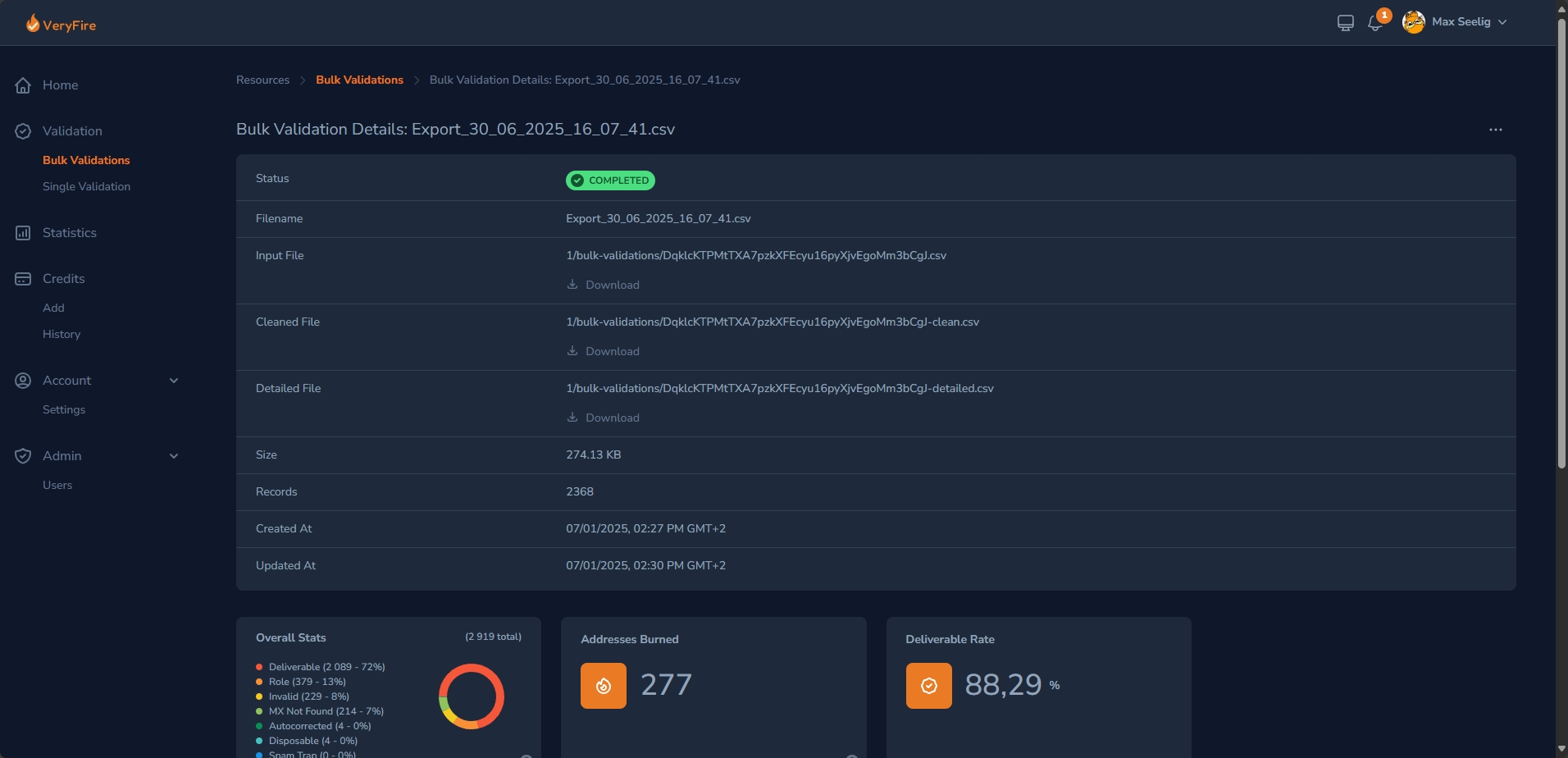1568x758 pixels.
Task: Open notifications bell icon
Action: tap(1375, 24)
